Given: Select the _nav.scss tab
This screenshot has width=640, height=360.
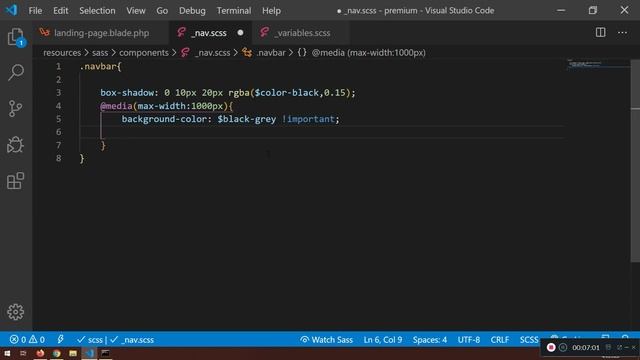Looking at the screenshot, I should pos(211,33).
